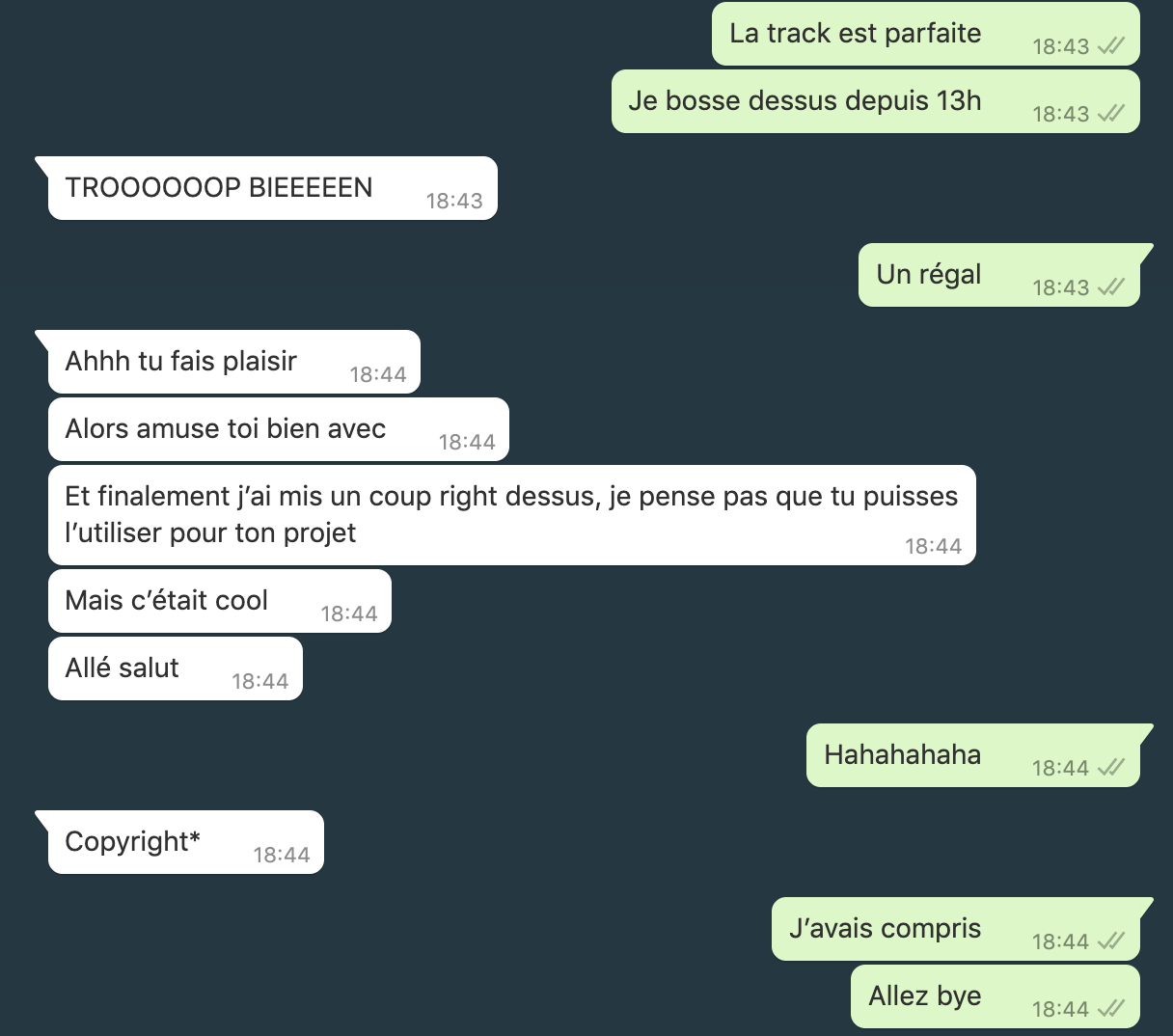1173x1036 pixels.
Task: Click the double-check icon on "Un régal"
Action: click(1111, 287)
